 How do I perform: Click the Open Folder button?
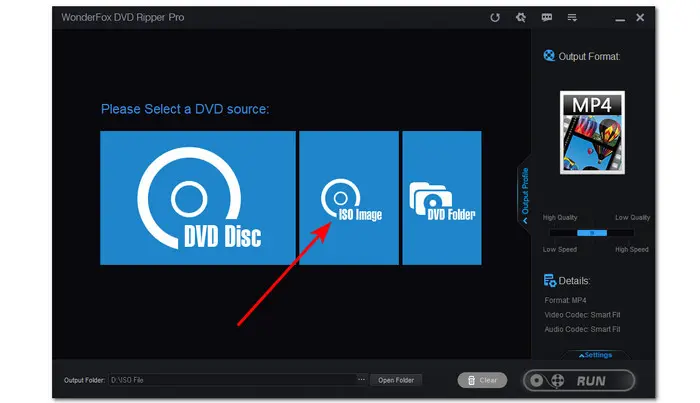pyautogui.click(x=396, y=380)
